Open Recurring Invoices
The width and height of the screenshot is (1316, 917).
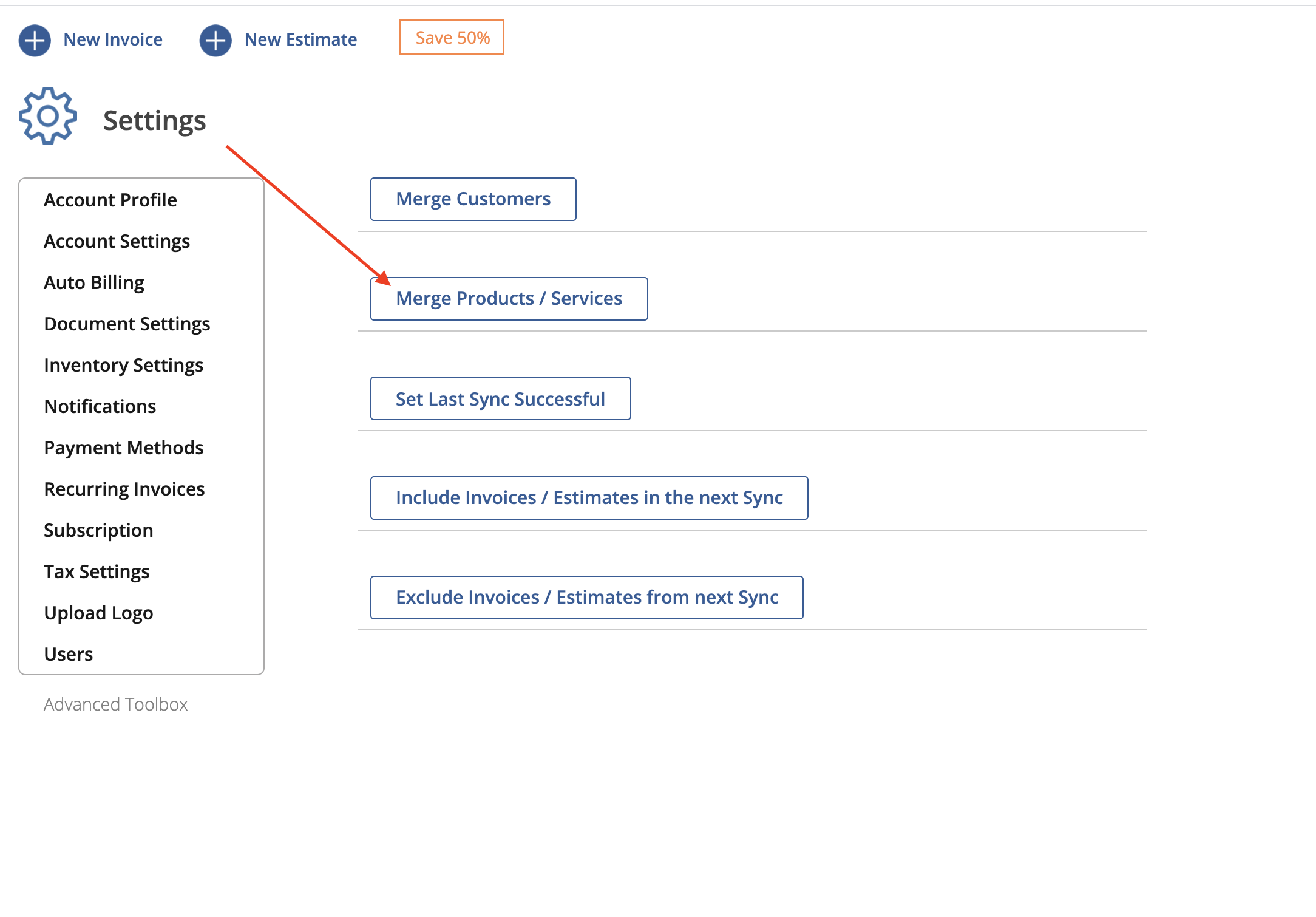[124, 488]
